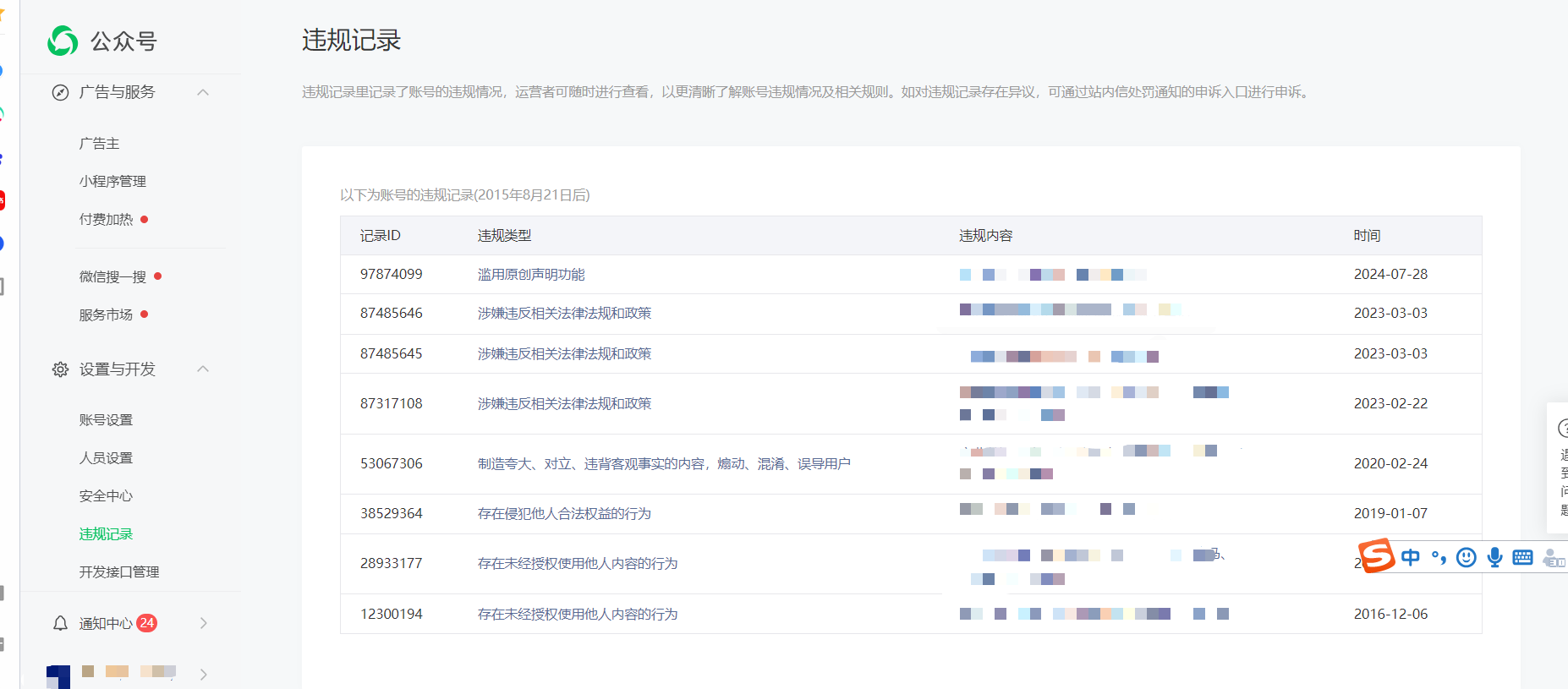
Task: Expand the 通知中心 arrow
Action: [x=203, y=623]
